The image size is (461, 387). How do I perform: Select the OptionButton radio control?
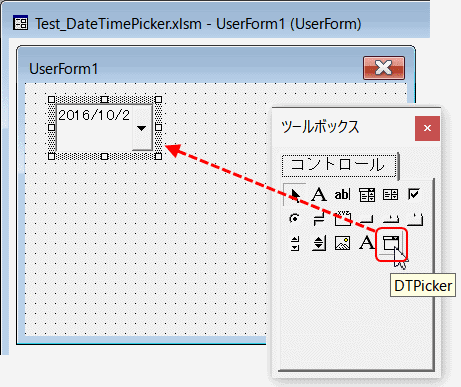[294, 219]
